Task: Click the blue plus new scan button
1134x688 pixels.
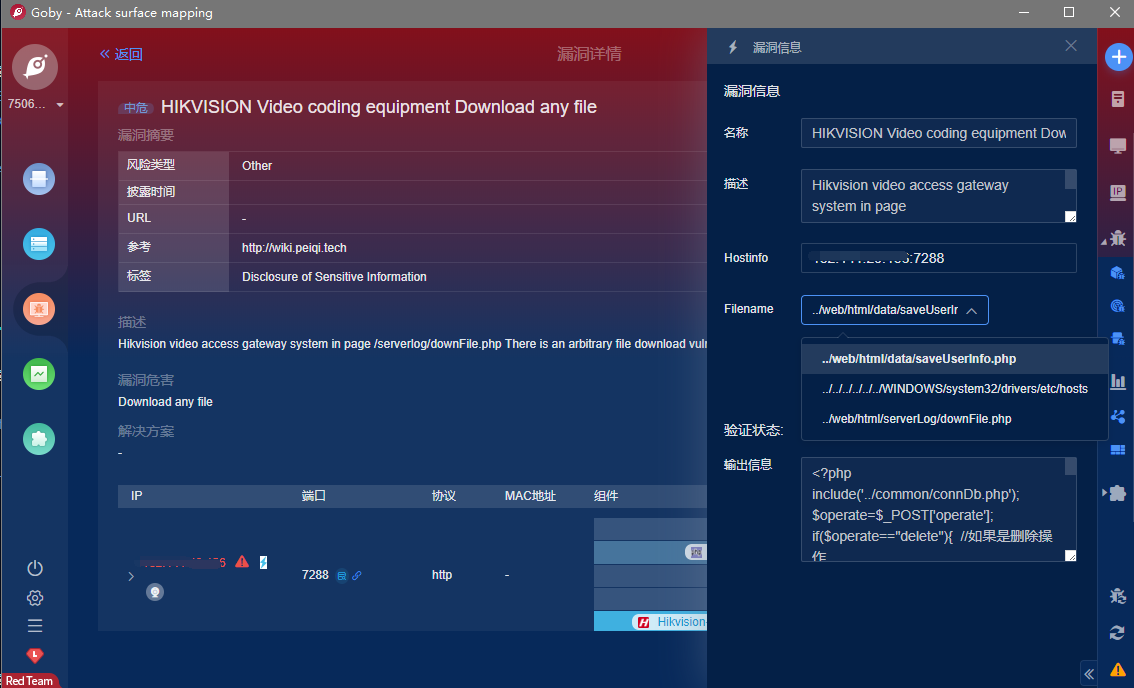Action: coord(1117,58)
